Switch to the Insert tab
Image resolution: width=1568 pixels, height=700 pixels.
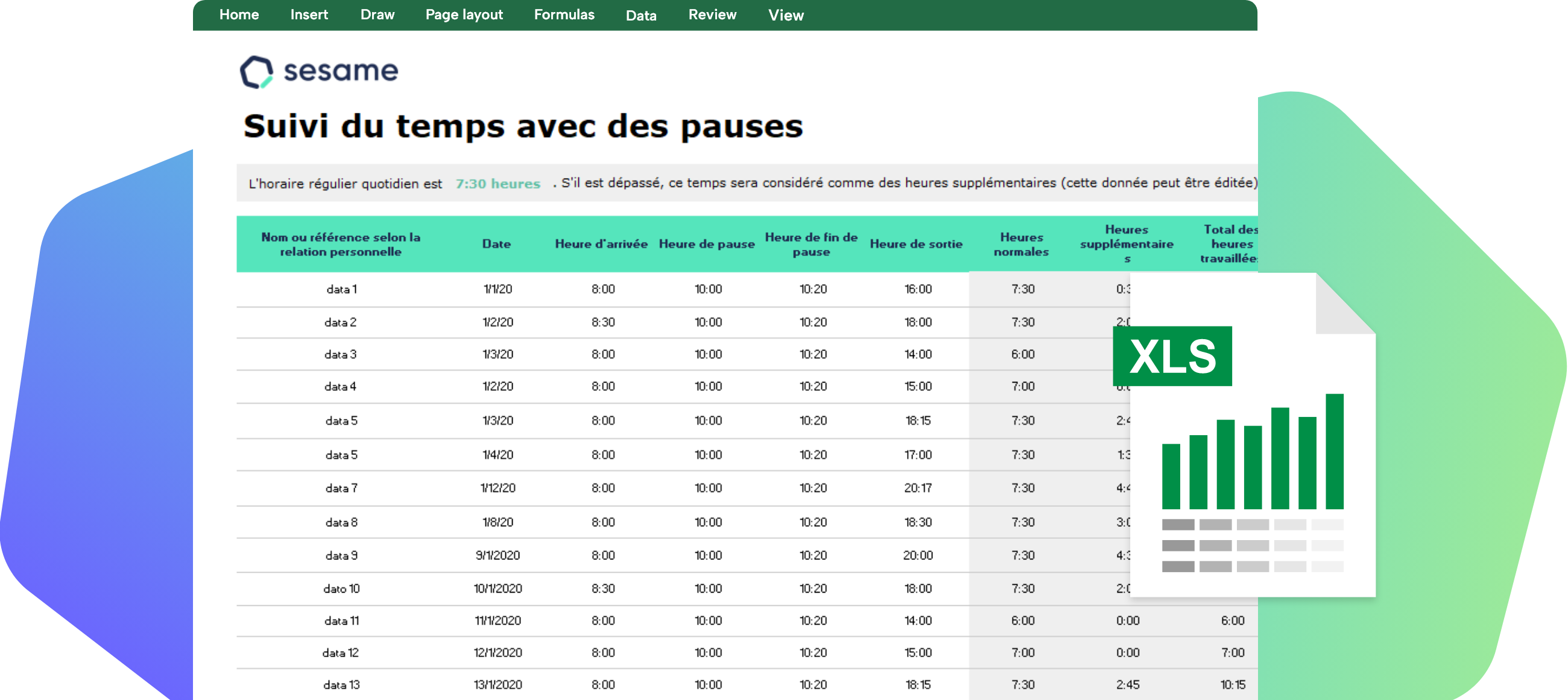[309, 14]
